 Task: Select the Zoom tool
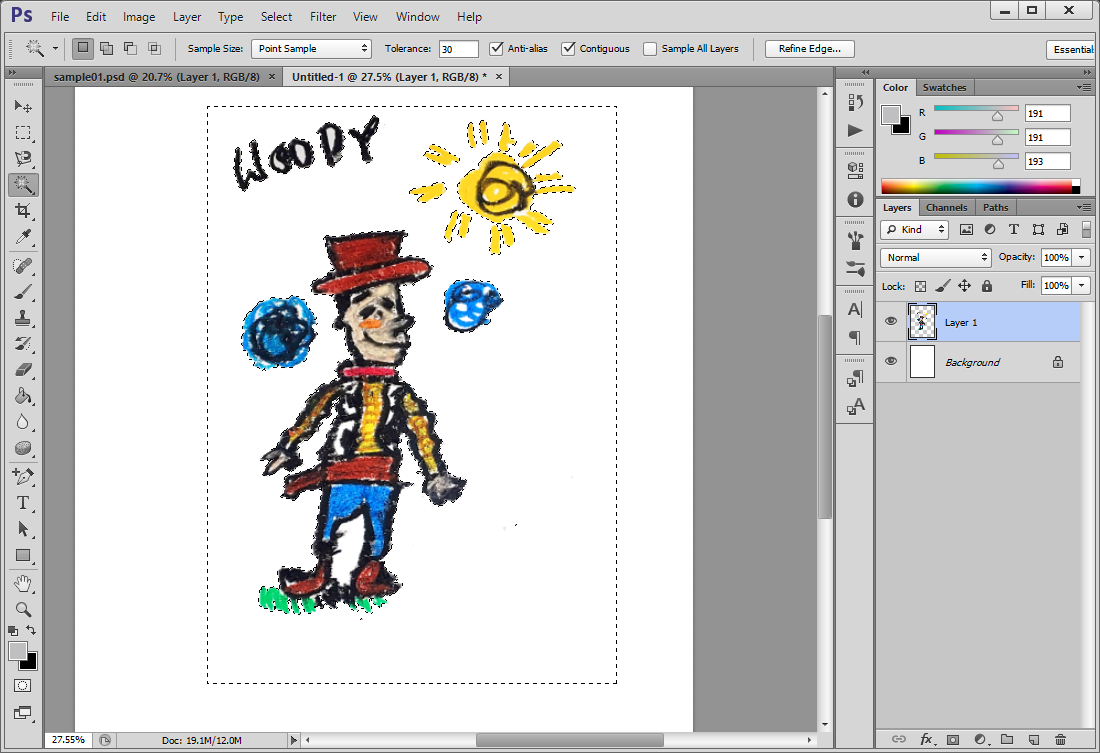coord(23,609)
